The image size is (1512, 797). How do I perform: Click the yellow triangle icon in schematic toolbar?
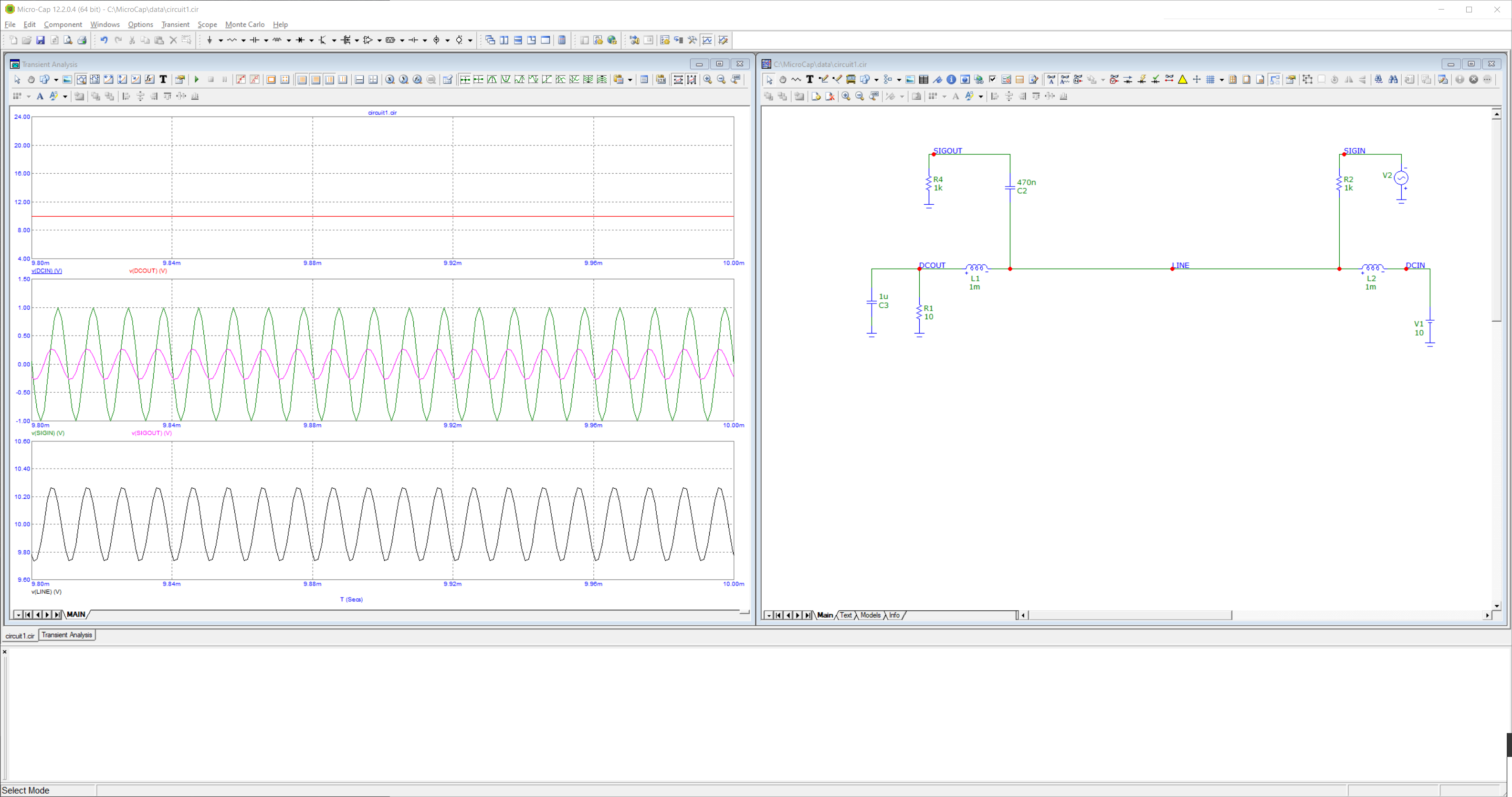tap(1183, 79)
